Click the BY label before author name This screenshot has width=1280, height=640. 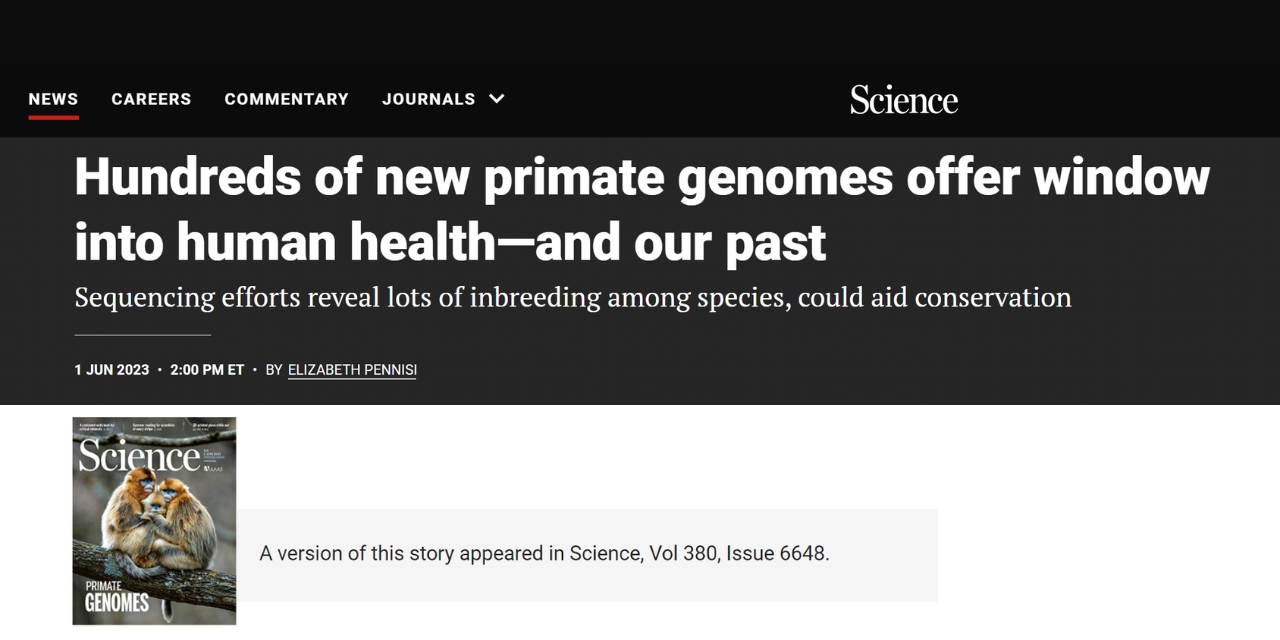274,370
